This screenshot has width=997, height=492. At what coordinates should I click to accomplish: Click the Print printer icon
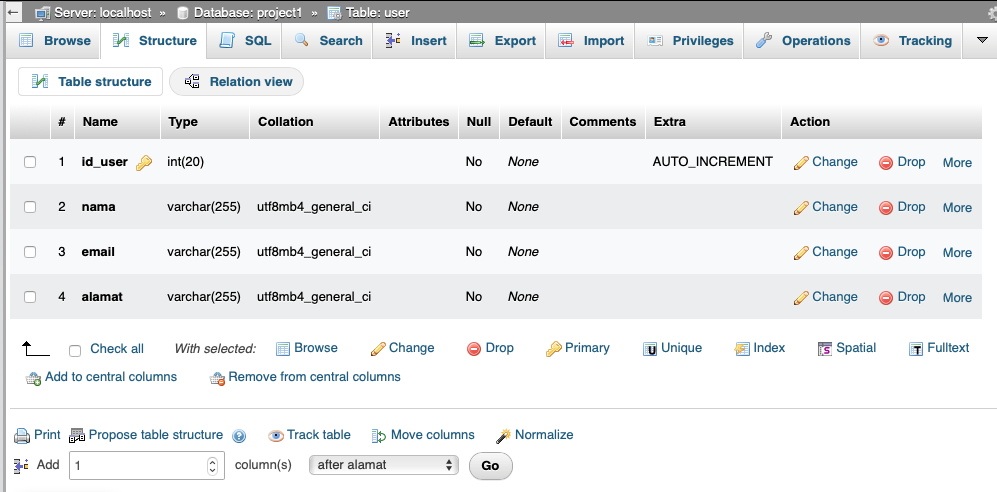click(x=22, y=436)
